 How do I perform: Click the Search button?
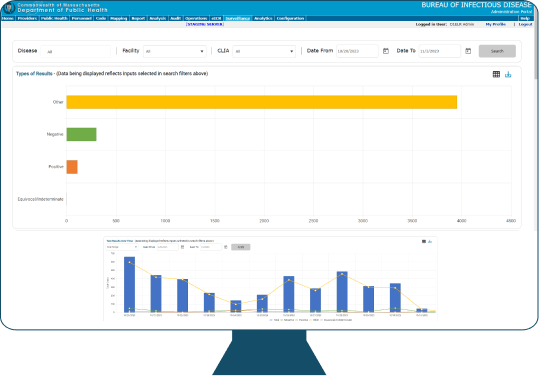(497, 51)
